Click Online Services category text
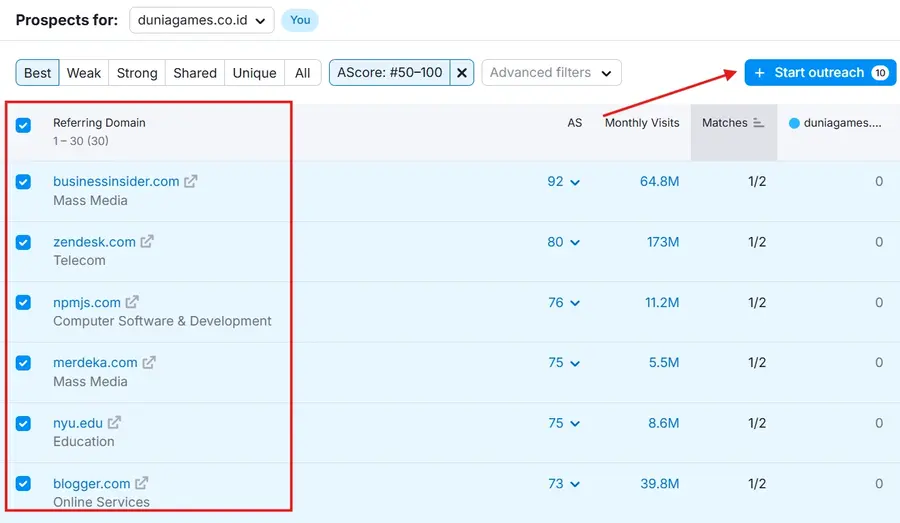The width and height of the screenshot is (900, 523). click(102, 502)
